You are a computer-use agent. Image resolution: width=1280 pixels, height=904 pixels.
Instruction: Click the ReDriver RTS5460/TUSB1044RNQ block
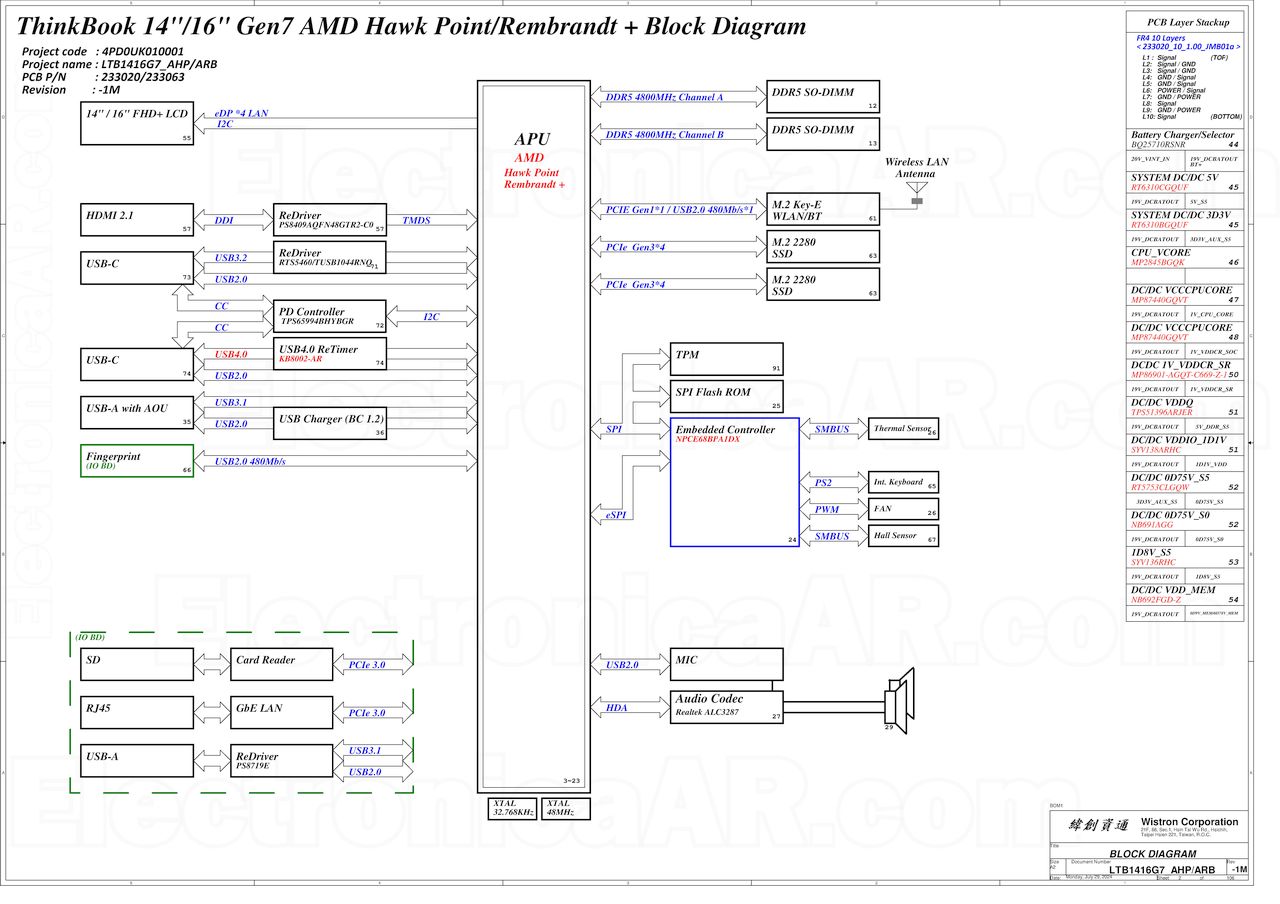click(x=330, y=258)
